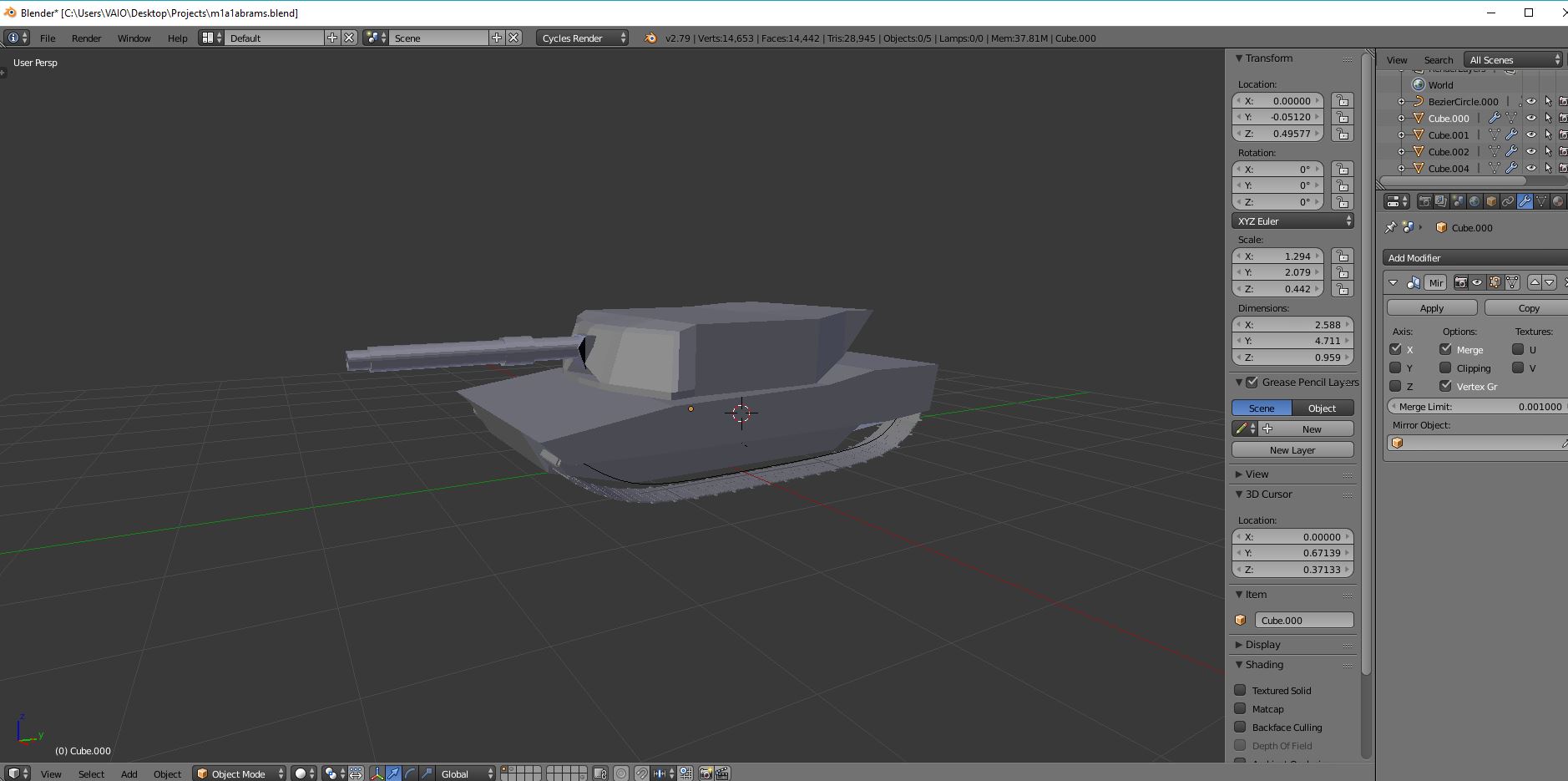
Task: Toggle visibility eye for BezierCircle.000
Action: [1531, 101]
